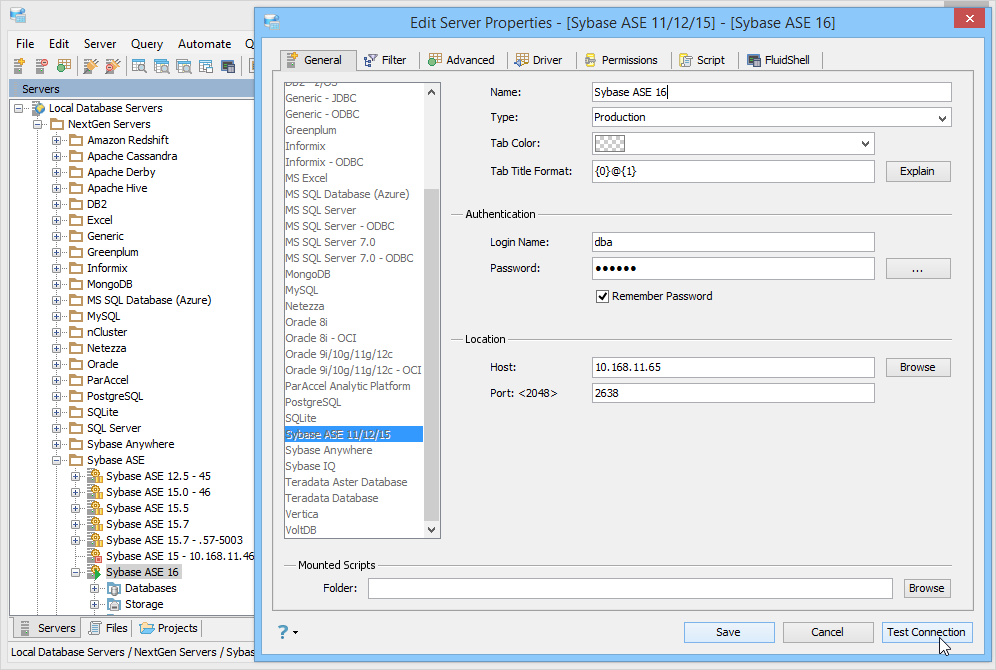
Task: Click the NextGen Servers folder icon
Action: (x=57, y=124)
